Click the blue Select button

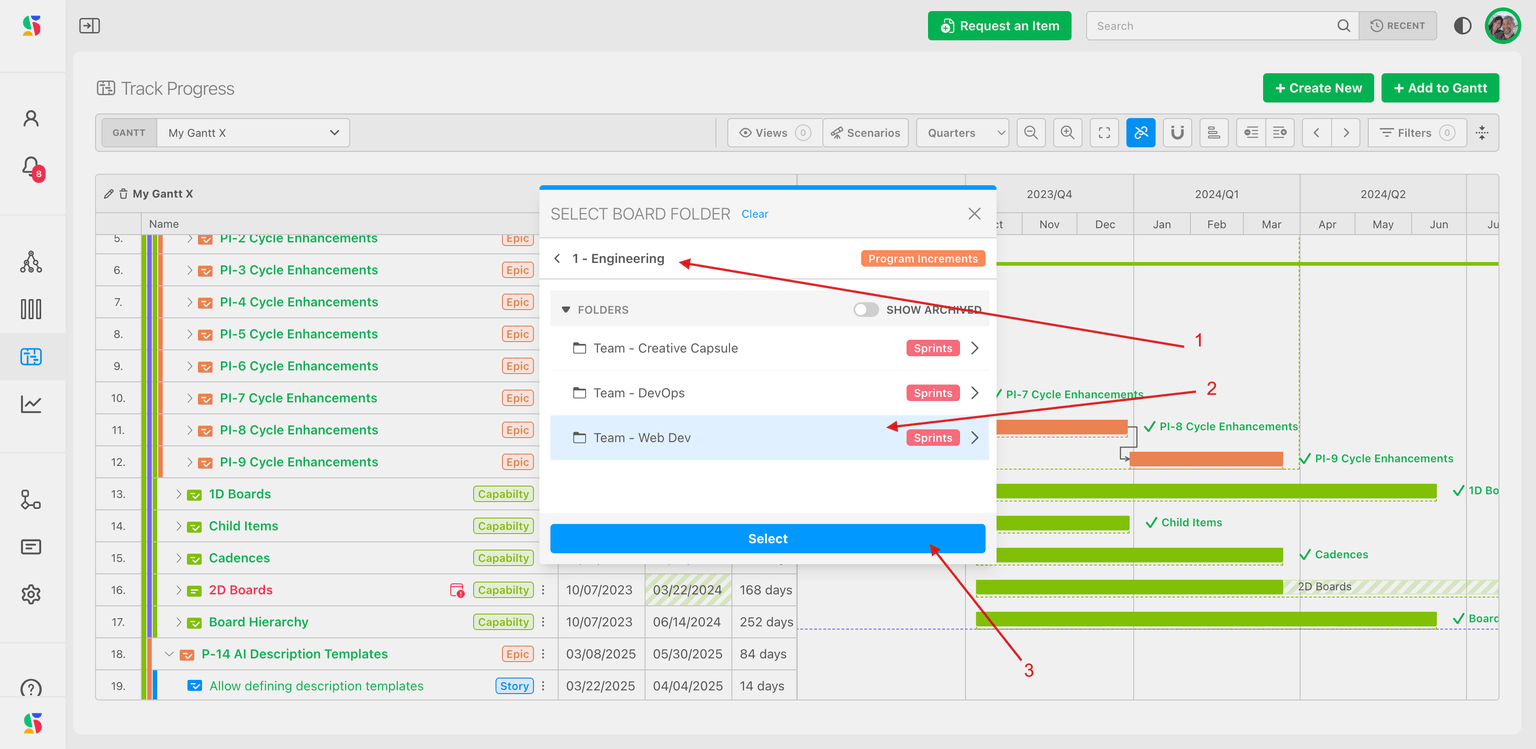[x=767, y=539]
